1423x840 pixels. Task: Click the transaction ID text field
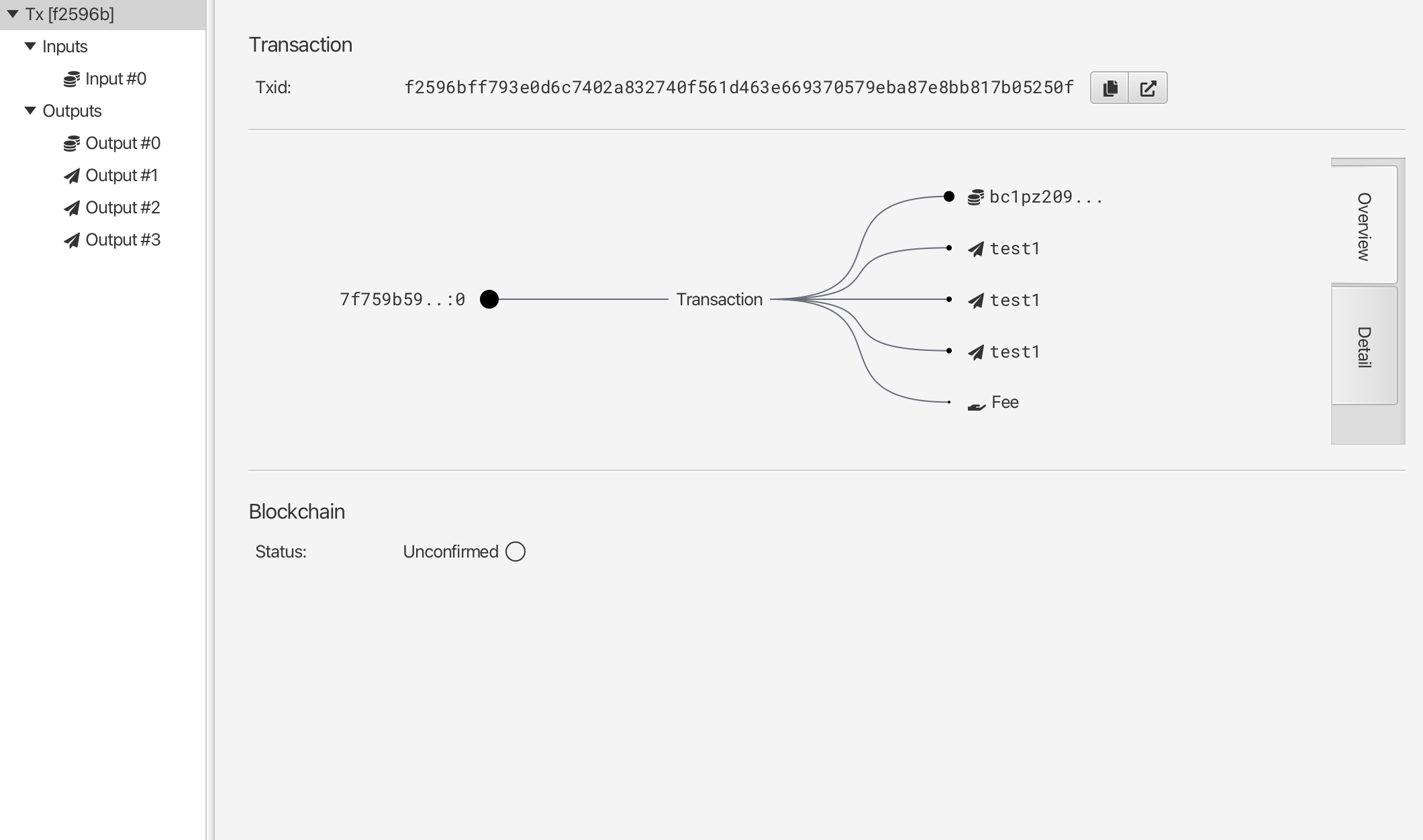738,88
